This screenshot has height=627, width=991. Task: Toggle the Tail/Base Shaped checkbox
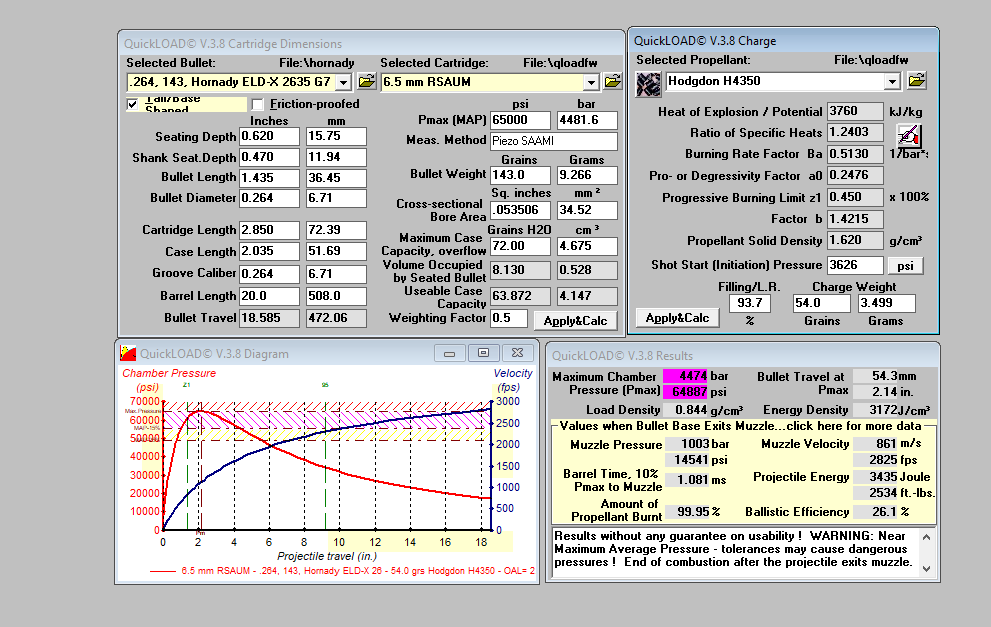pyautogui.click(x=132, y=104)
